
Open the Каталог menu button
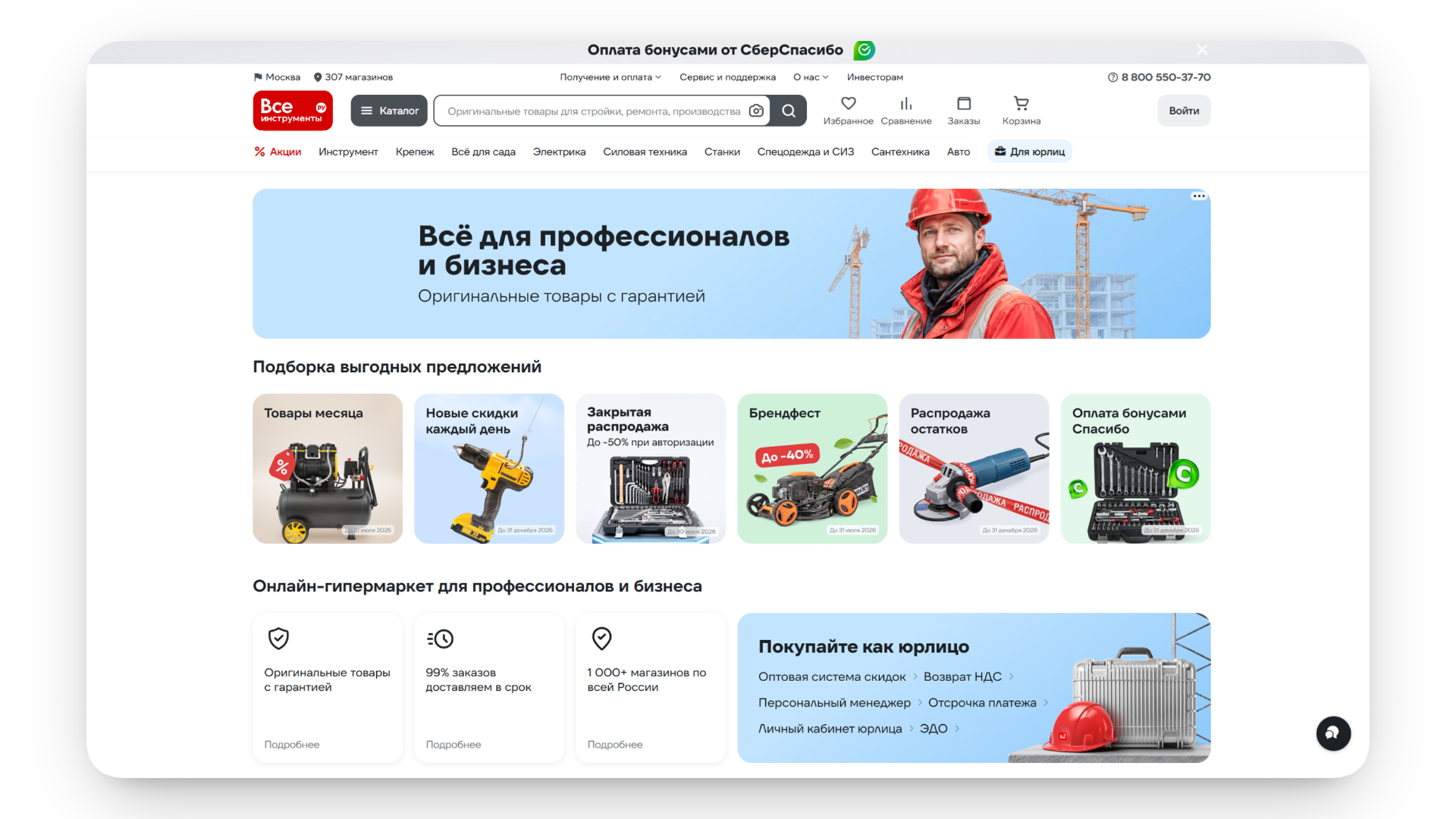point(389,111)
